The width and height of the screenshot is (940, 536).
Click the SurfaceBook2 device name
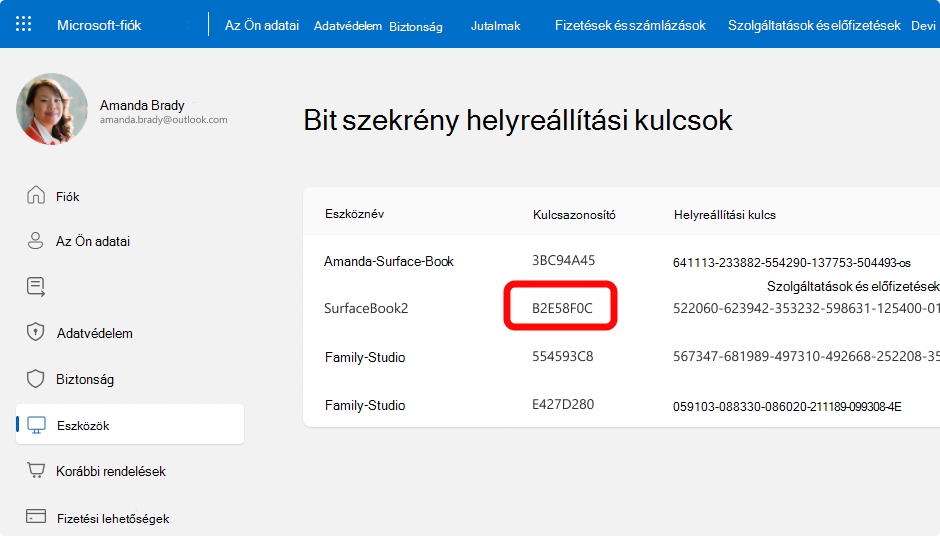[x=366, y=308]
